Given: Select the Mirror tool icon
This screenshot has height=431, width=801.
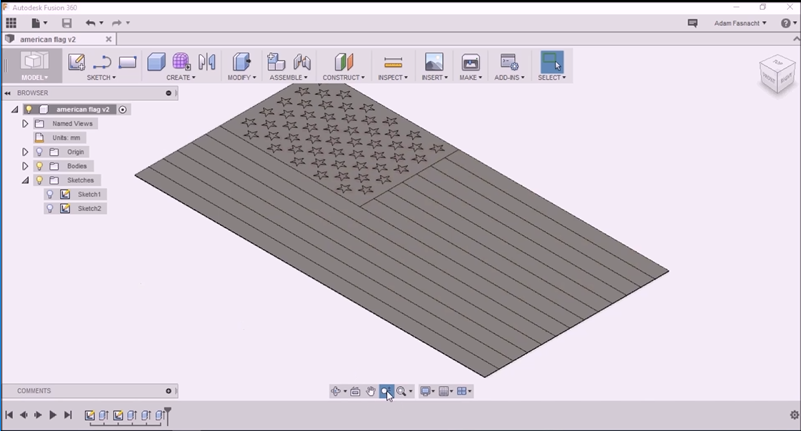Looking at the screenshot, I should coord(207,62).
